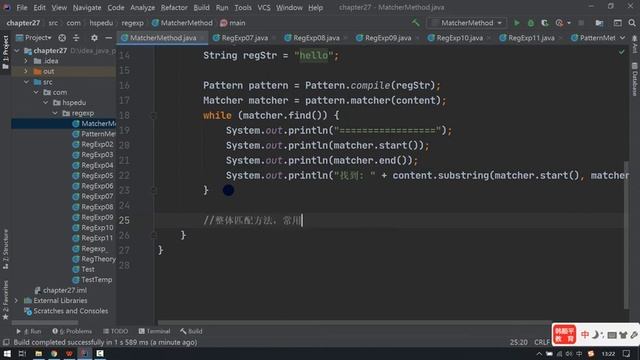Screen dimensions: 640x360
Task: Open dropdown arrow next to profiler icon
Action: (x=569, y=23)
